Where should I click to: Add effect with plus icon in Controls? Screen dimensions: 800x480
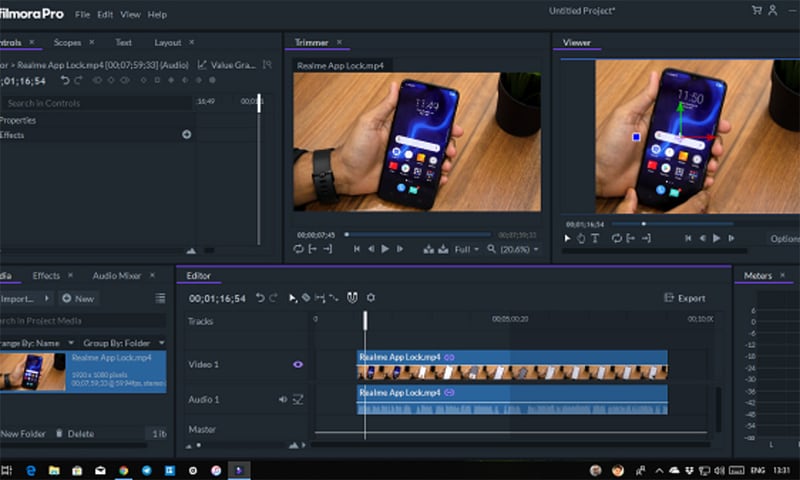(187, 134)
